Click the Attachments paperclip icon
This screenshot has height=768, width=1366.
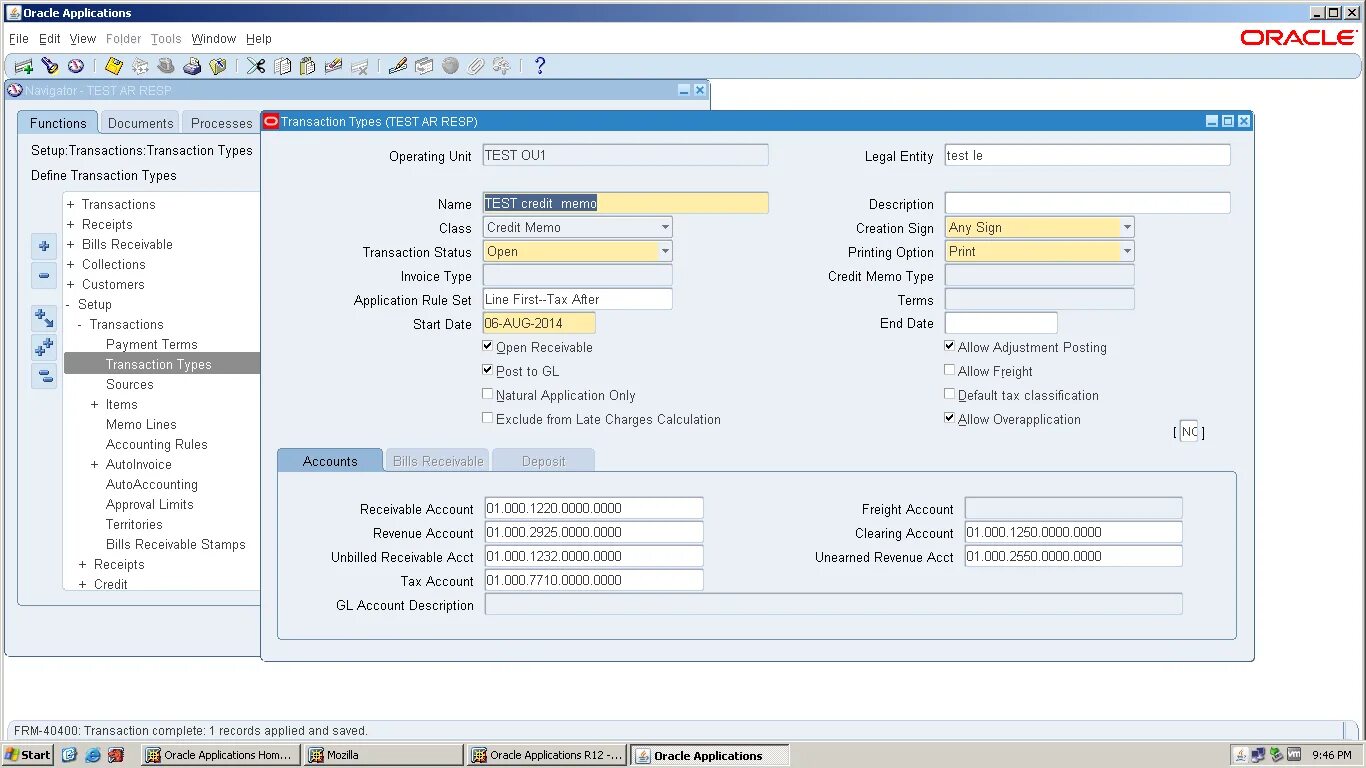point(476,66)
